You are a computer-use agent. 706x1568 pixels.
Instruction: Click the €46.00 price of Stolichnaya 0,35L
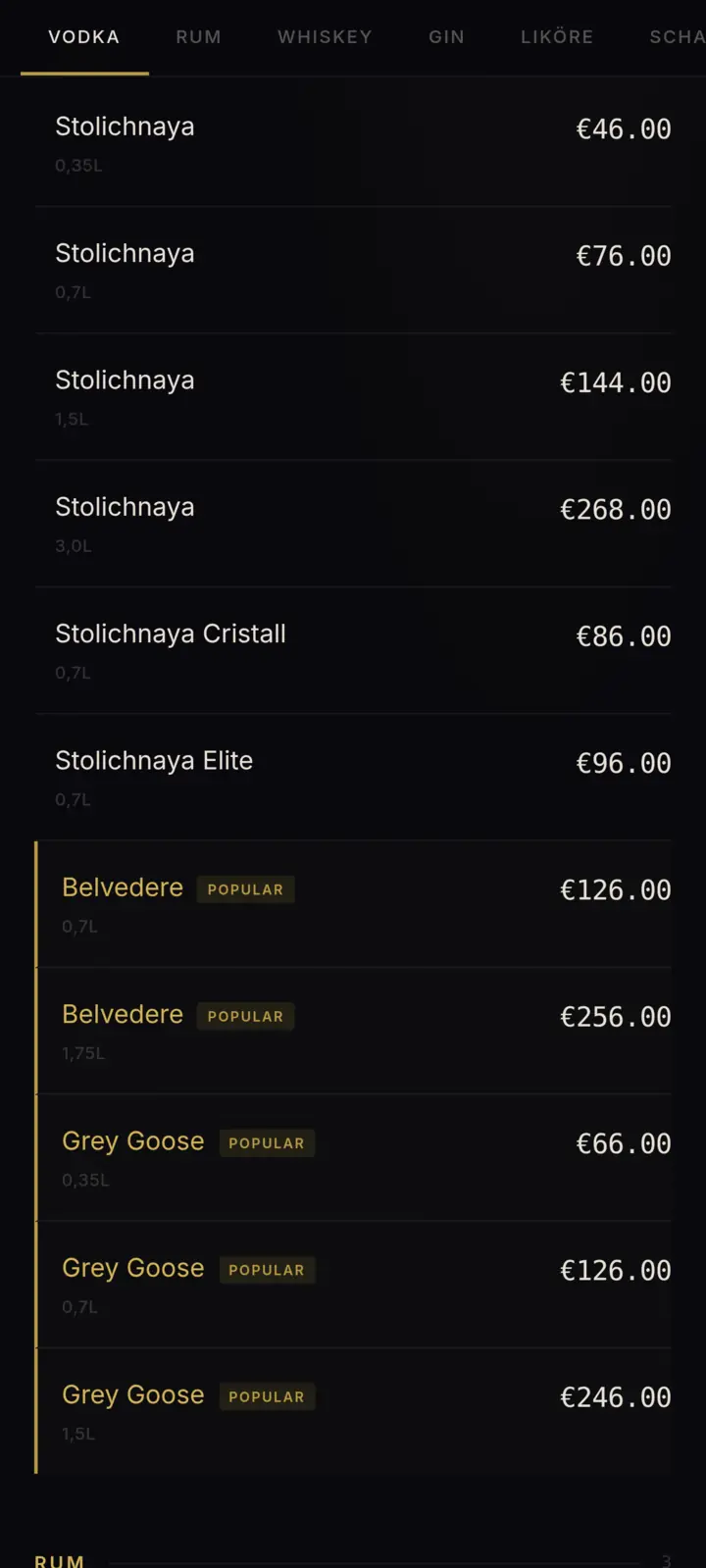click(623, 128)
